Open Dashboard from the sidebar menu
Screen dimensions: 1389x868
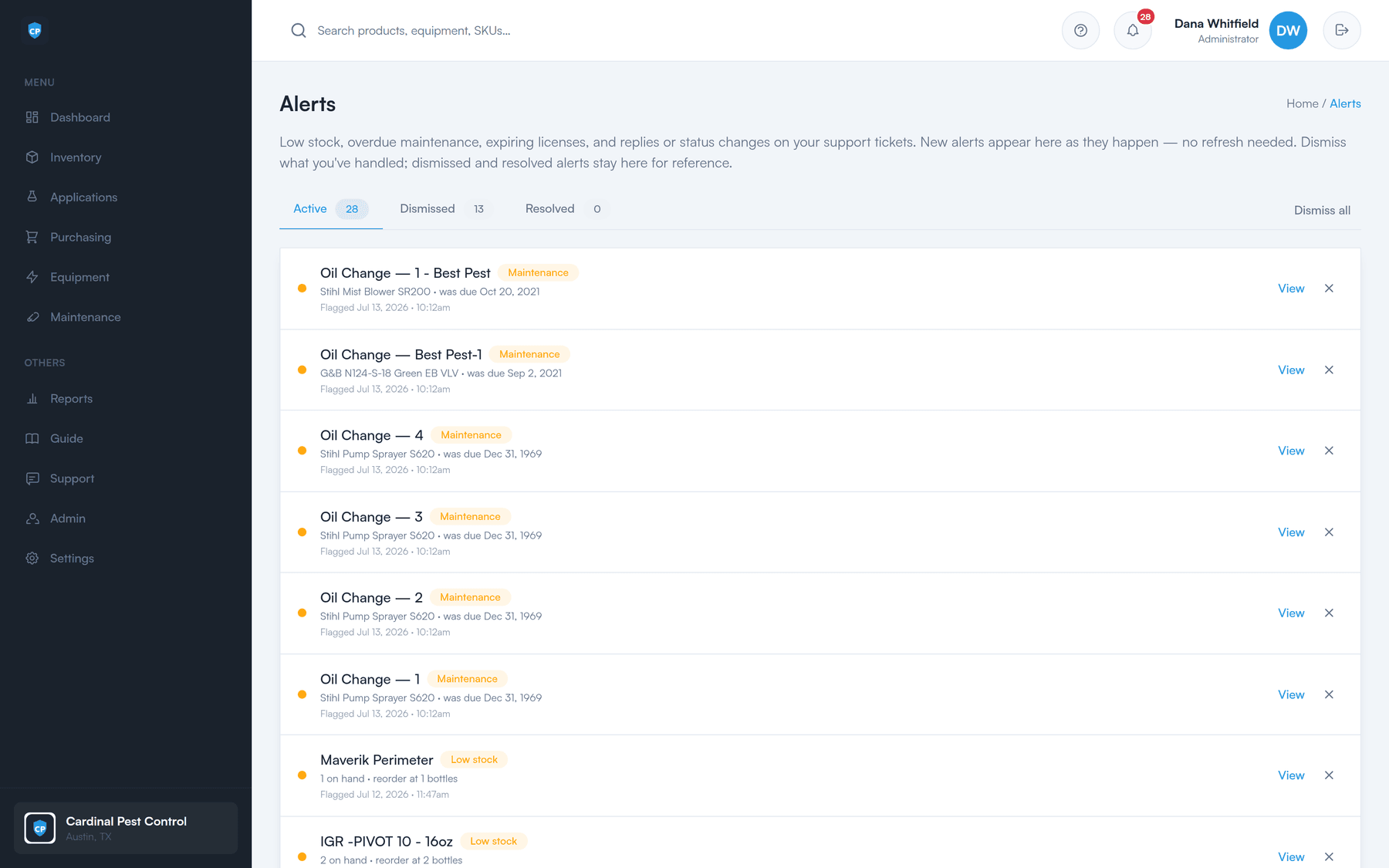point(80,117)
